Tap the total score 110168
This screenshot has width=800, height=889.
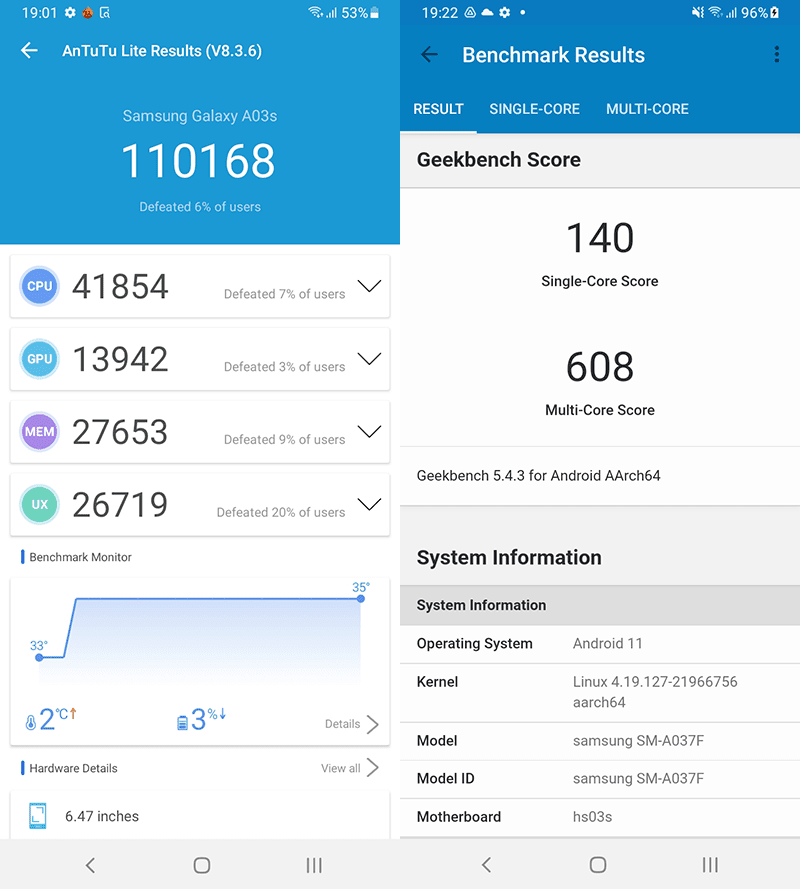point(198,161)
